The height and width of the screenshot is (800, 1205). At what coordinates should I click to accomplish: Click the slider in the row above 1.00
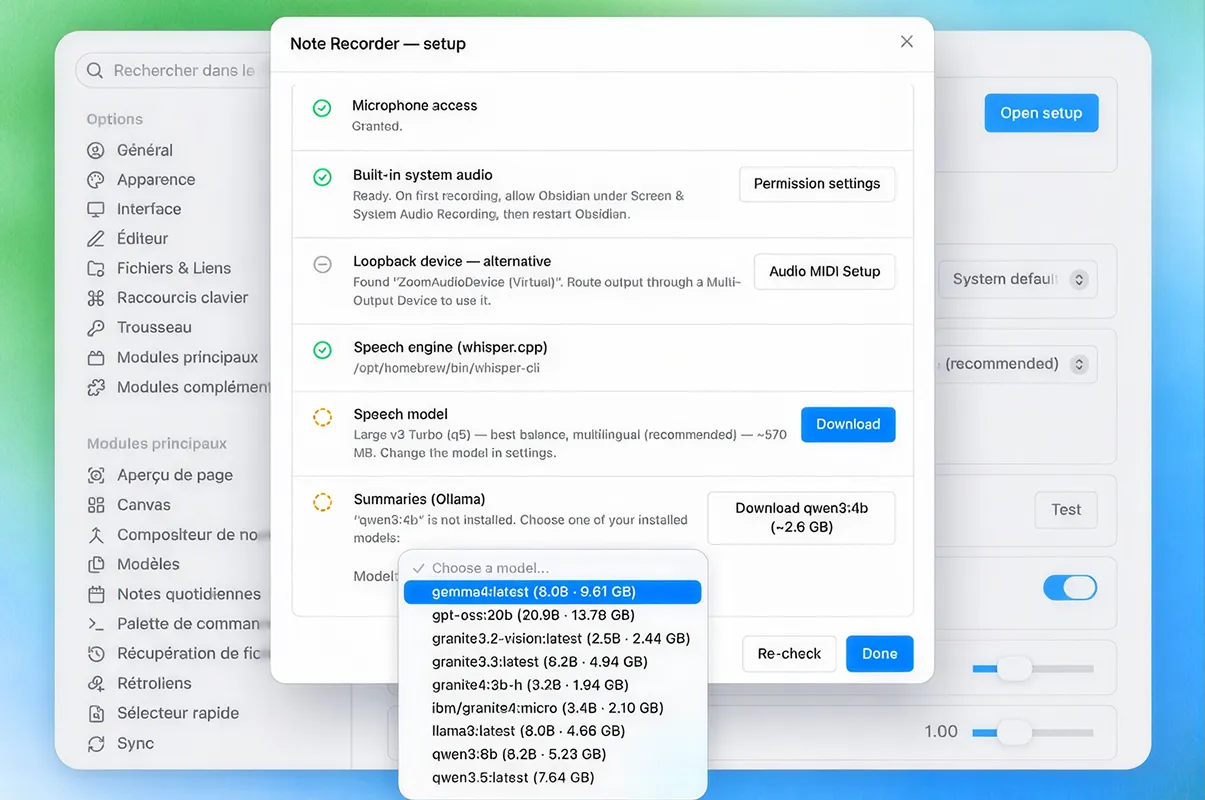(x=1033, y=668)
